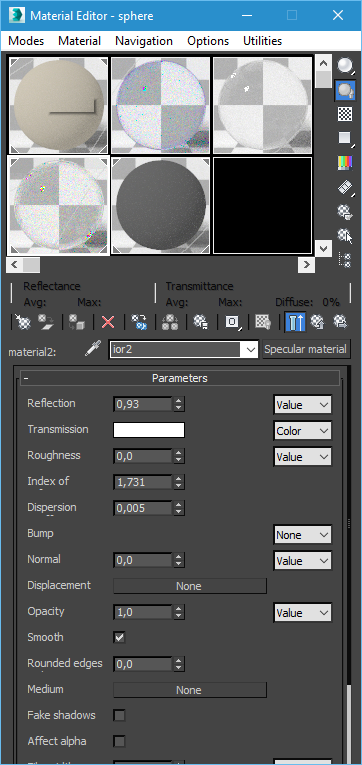Click the Normal value field 0,0
This screenshot has width=362, height=765.
tap(142, 561)
